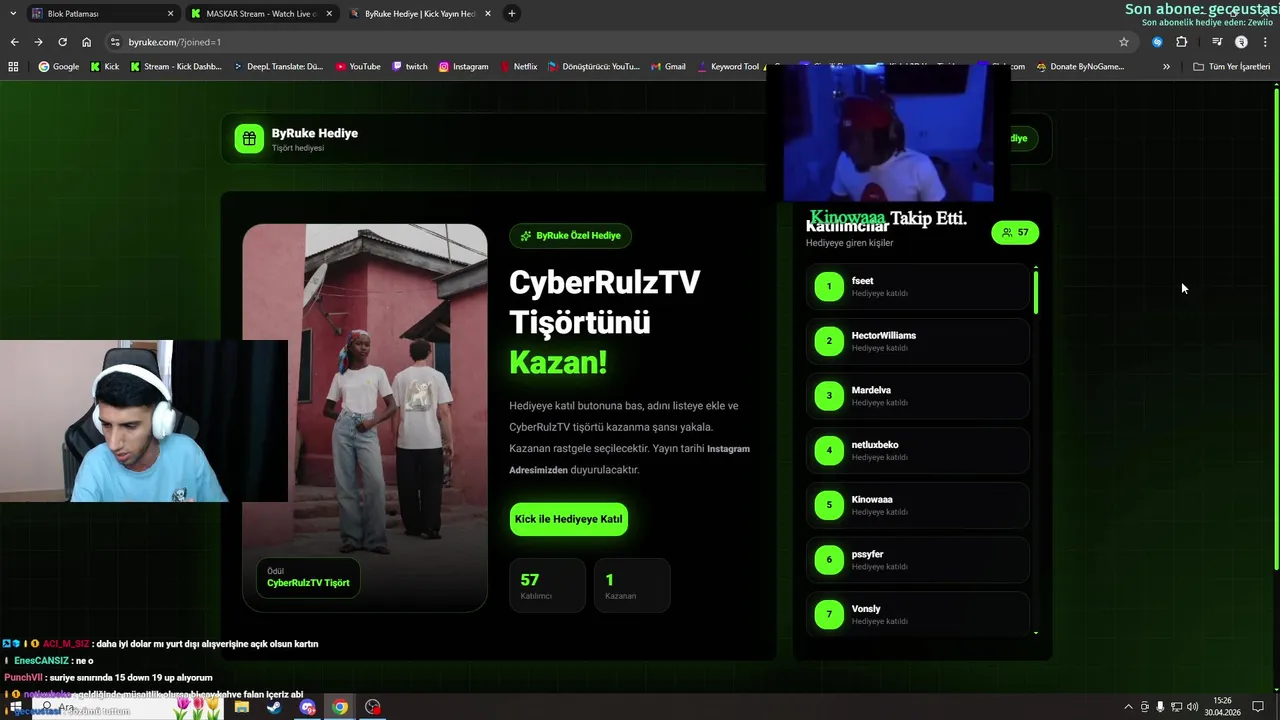Open the Windows notification center
The image size is (1280, 720).
[1258, 707]
